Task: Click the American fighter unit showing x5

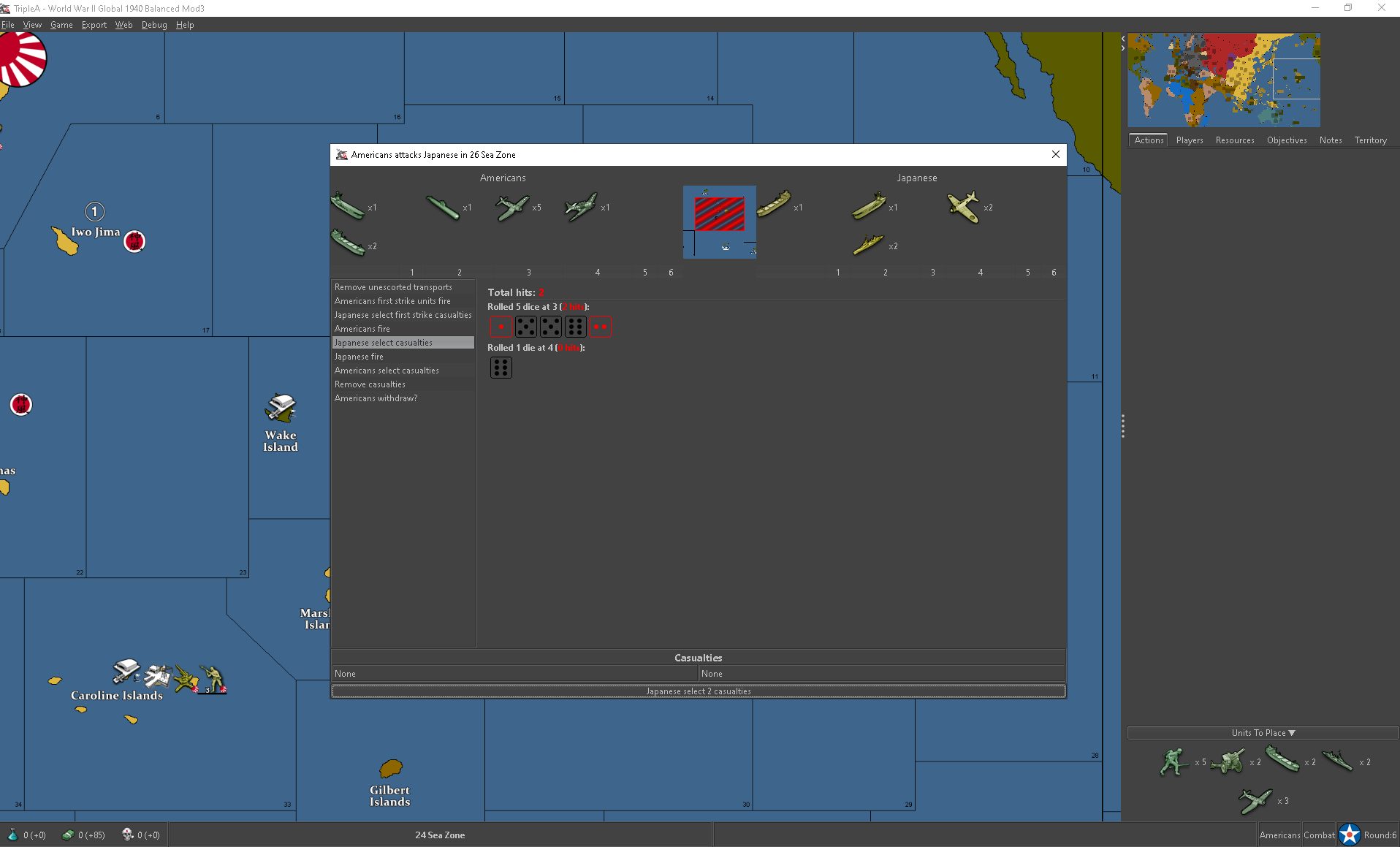Action: click(512, 207)
